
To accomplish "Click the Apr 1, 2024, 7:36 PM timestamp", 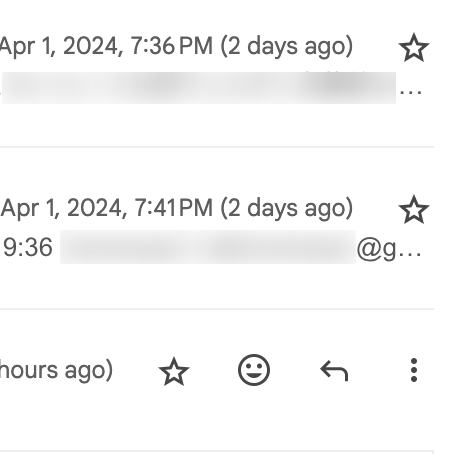I will [176, 46].
